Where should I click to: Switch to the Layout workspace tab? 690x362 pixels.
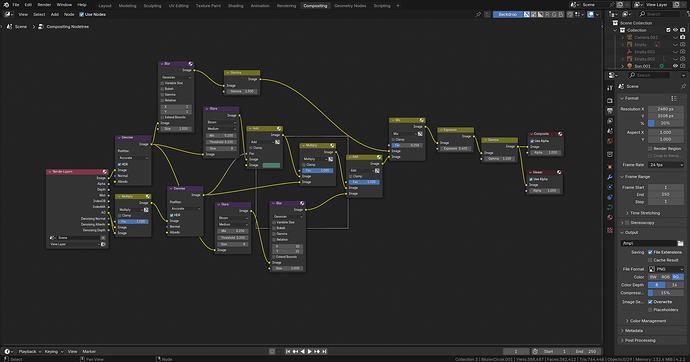105,6
